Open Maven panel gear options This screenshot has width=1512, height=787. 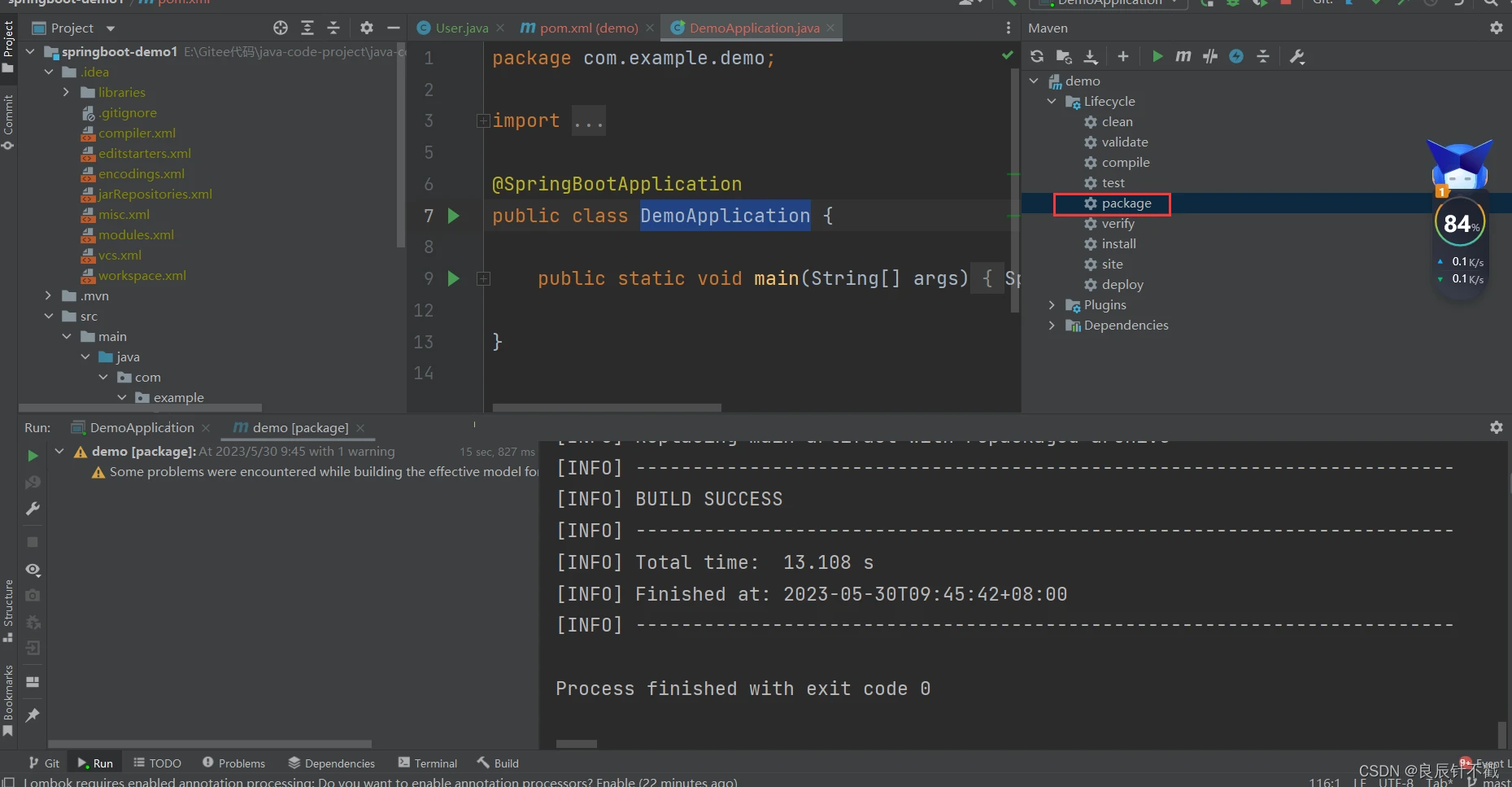tap(1497, 28)
